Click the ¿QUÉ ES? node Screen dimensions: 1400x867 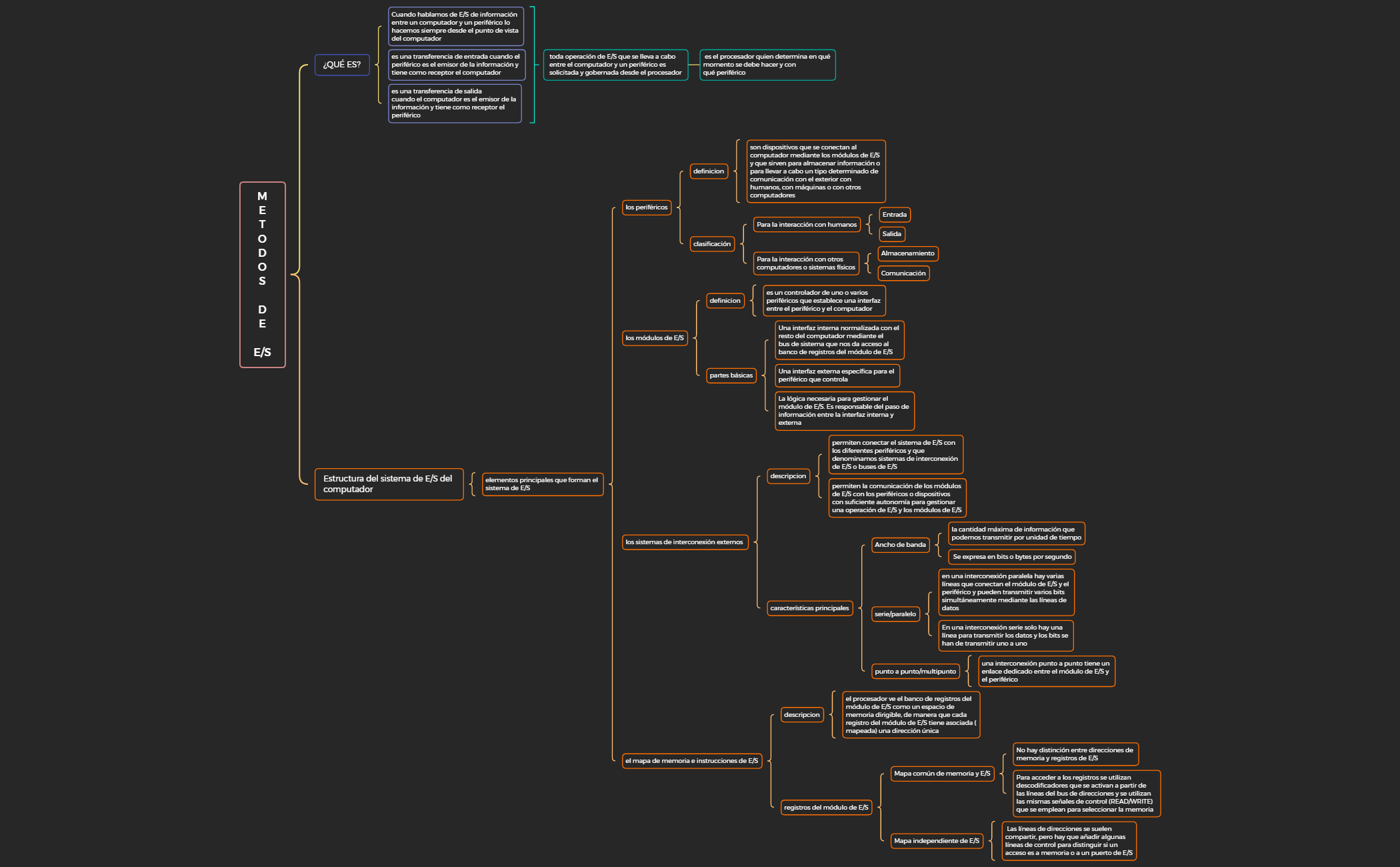(x=342, y=65)
